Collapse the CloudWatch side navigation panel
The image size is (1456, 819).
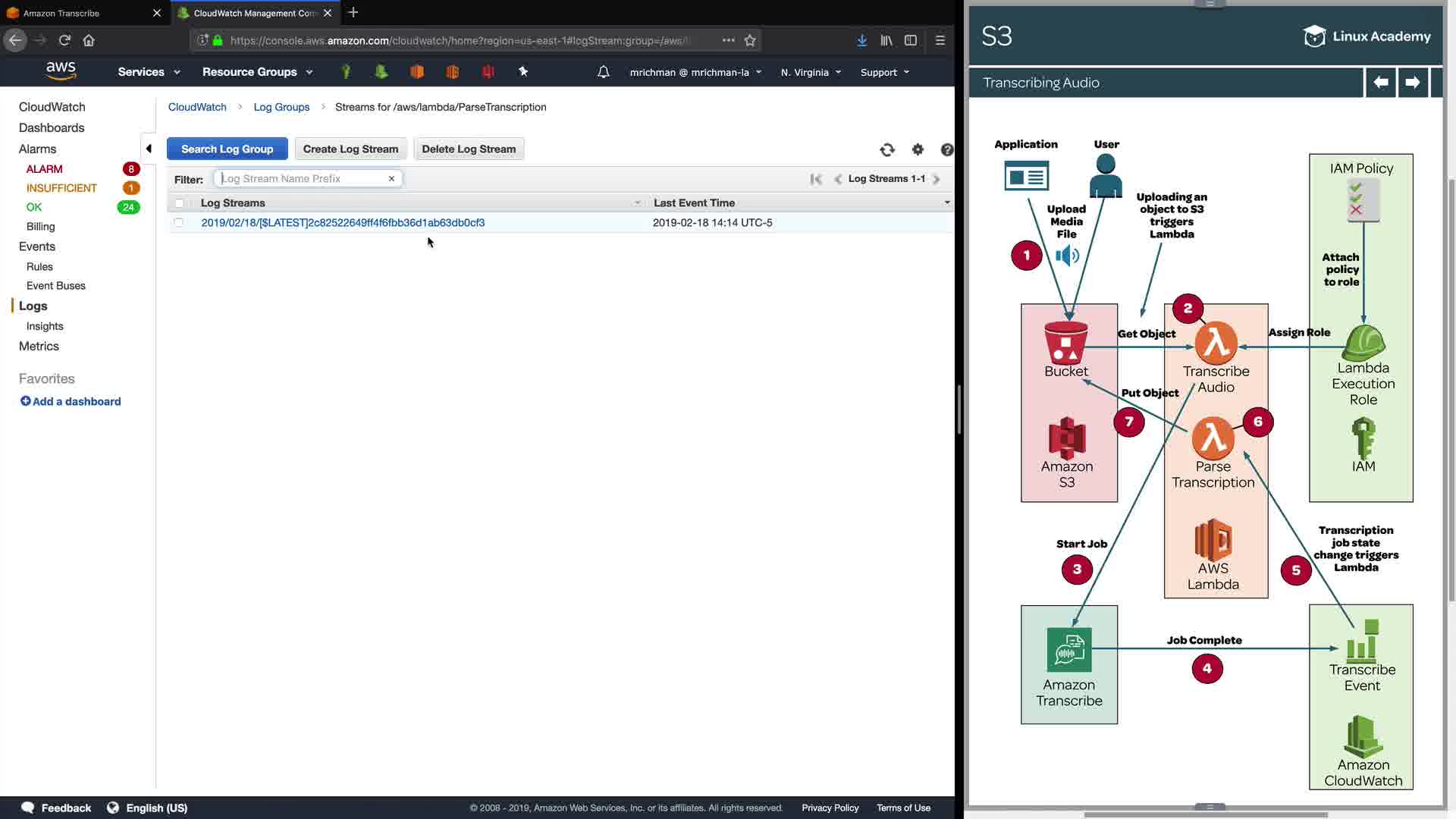click(x=149, y=149)
